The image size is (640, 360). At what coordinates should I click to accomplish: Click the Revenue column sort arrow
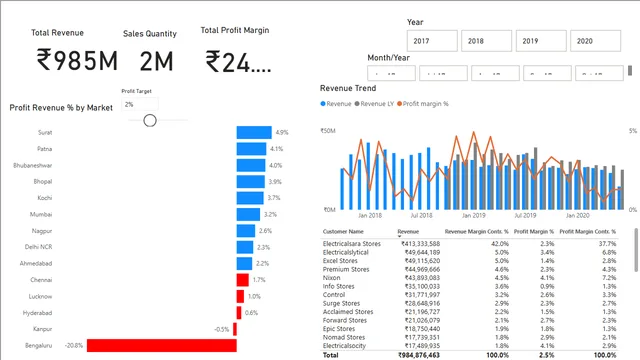[x=399, y=237]
